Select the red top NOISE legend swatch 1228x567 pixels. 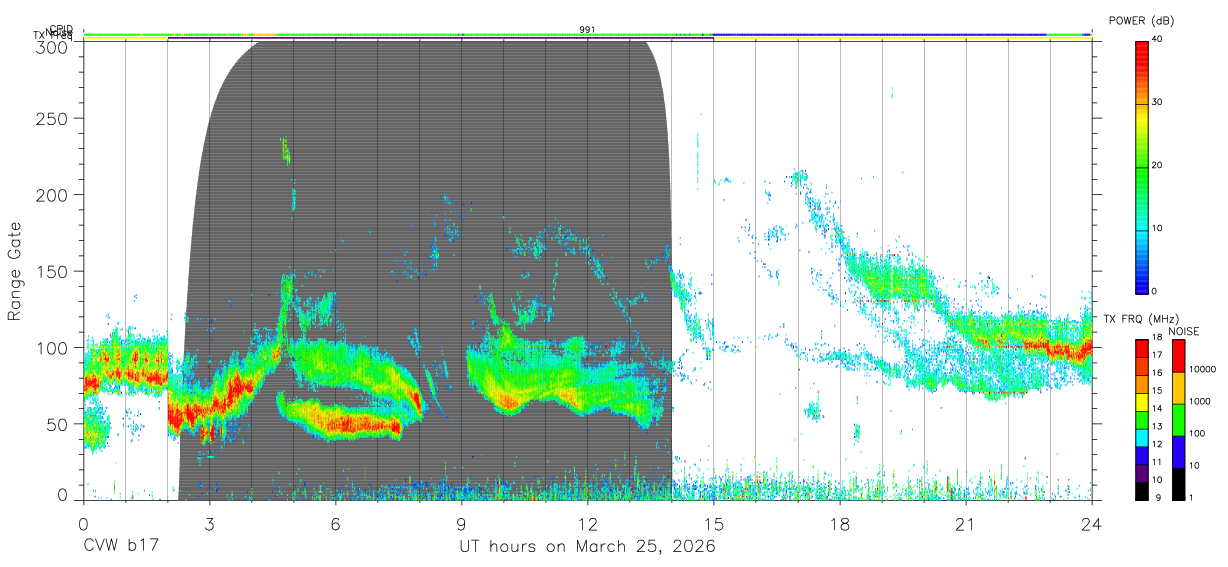(1179, 356)
